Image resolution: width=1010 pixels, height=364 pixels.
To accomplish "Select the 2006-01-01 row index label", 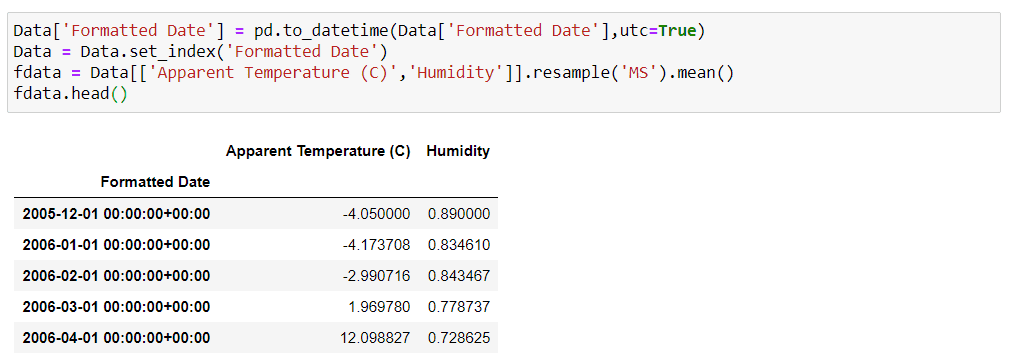I will tap(116, 245).
